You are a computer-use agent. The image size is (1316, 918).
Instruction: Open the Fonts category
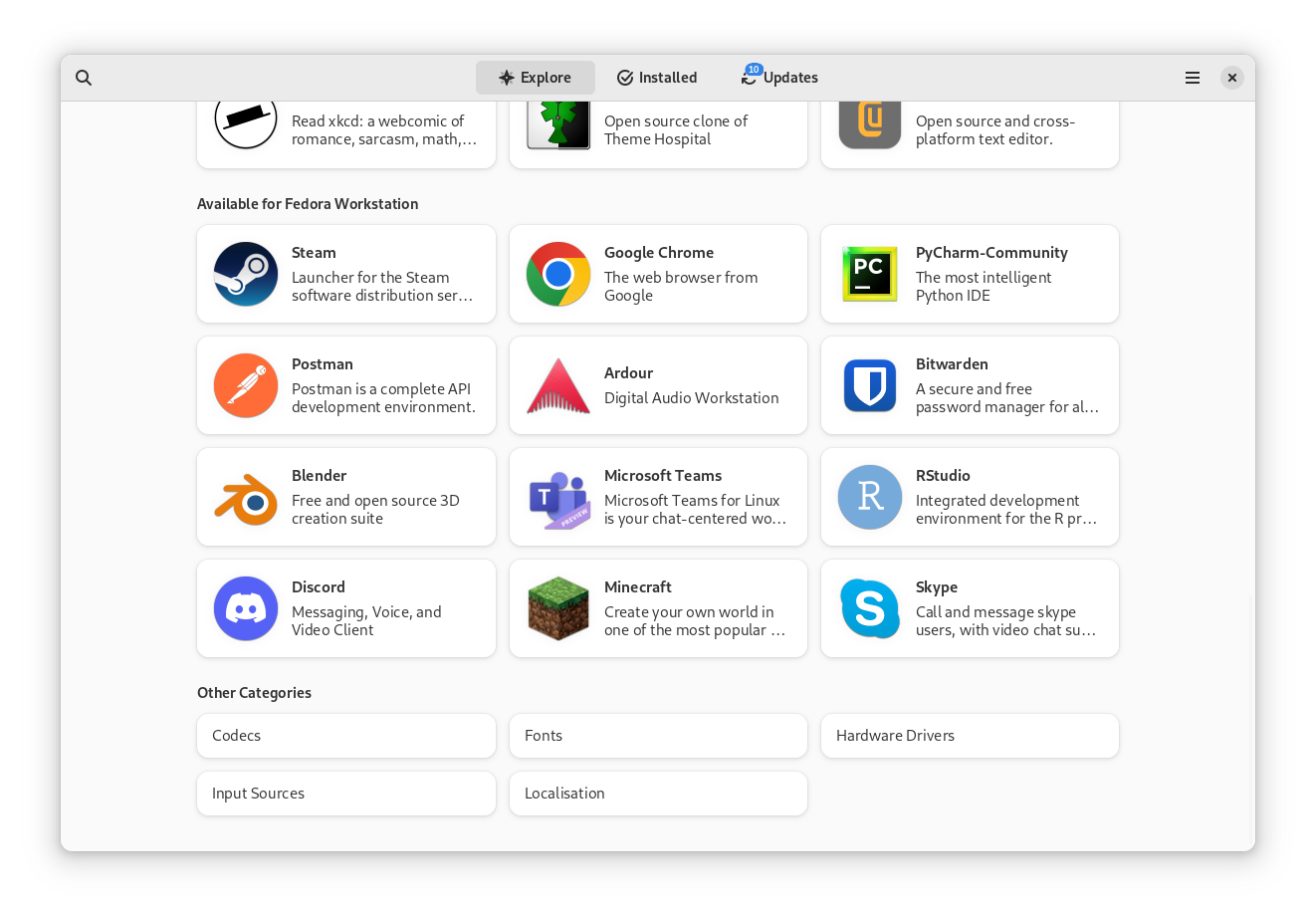pyautogui.click(x=658, y=736)
